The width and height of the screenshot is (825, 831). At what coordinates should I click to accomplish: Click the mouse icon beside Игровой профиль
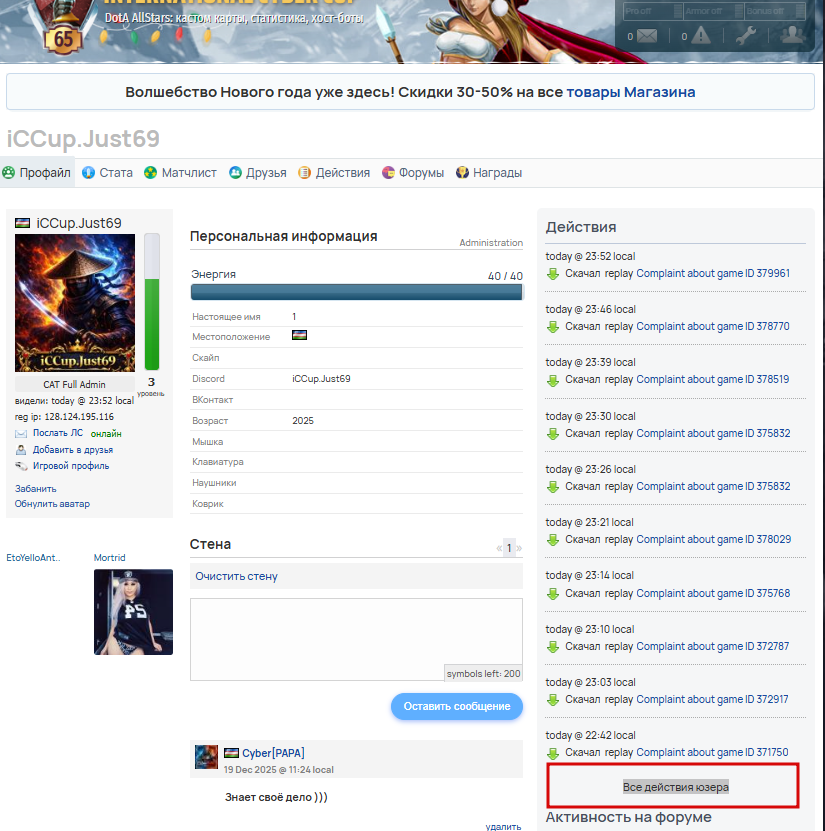21,466
